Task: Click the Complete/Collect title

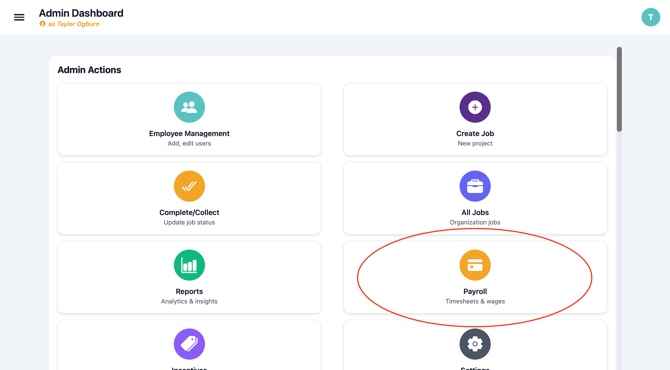Action: [189, 212]
